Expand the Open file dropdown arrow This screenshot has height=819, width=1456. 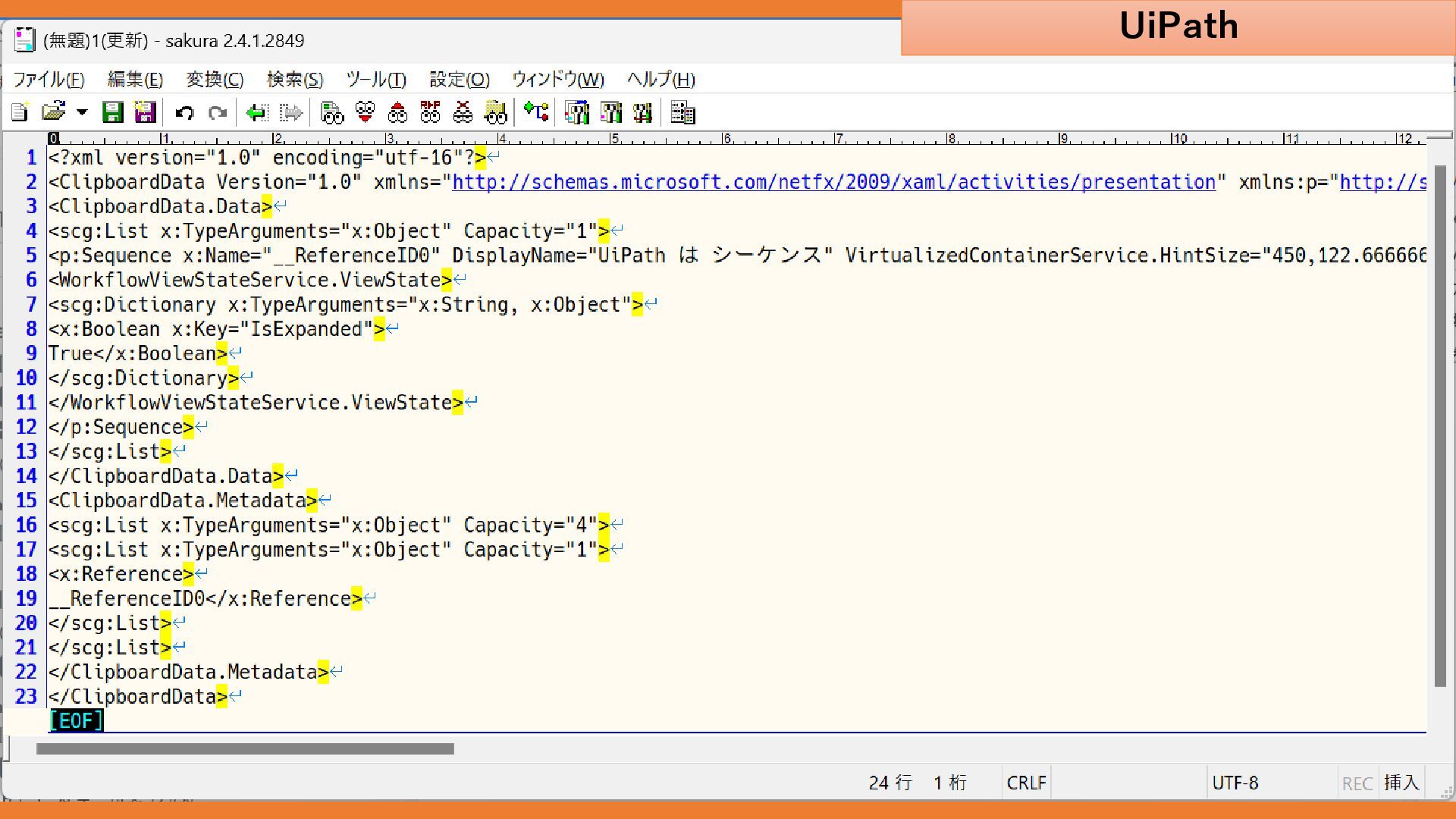coord(82,113)
